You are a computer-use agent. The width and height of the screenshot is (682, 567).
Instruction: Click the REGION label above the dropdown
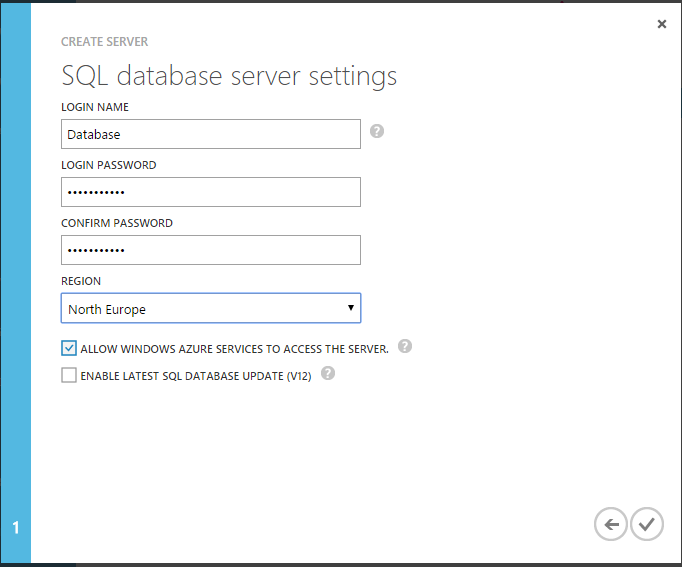[81, 281]
